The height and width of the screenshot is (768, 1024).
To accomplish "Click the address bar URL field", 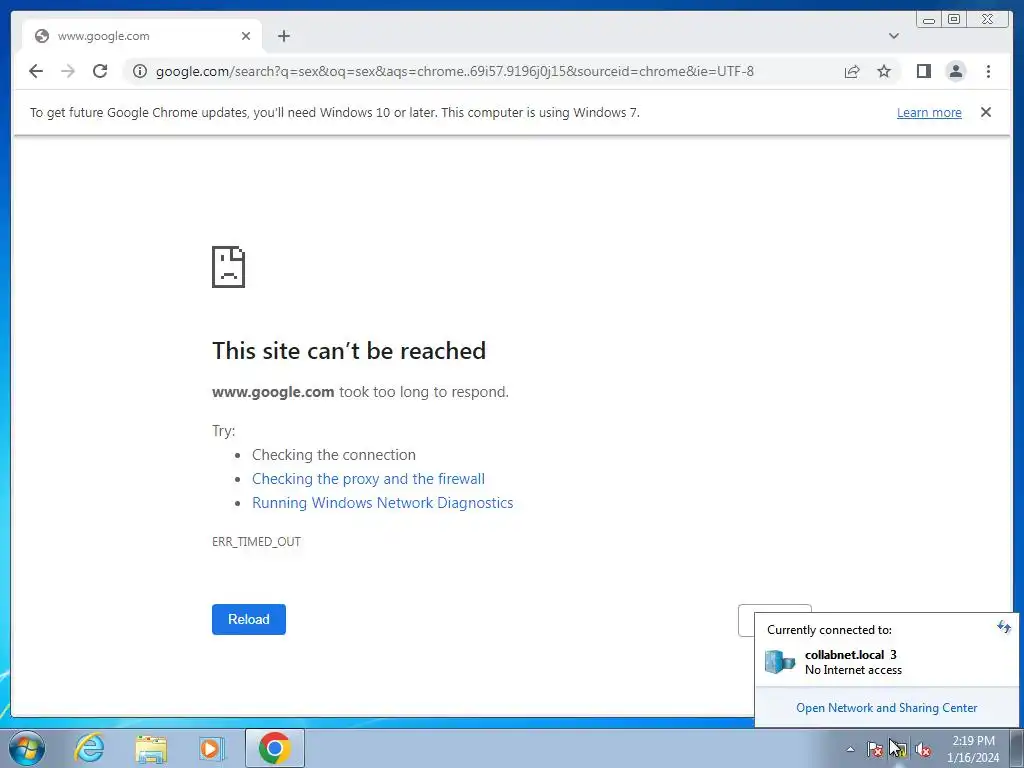I will pos(455,71).
